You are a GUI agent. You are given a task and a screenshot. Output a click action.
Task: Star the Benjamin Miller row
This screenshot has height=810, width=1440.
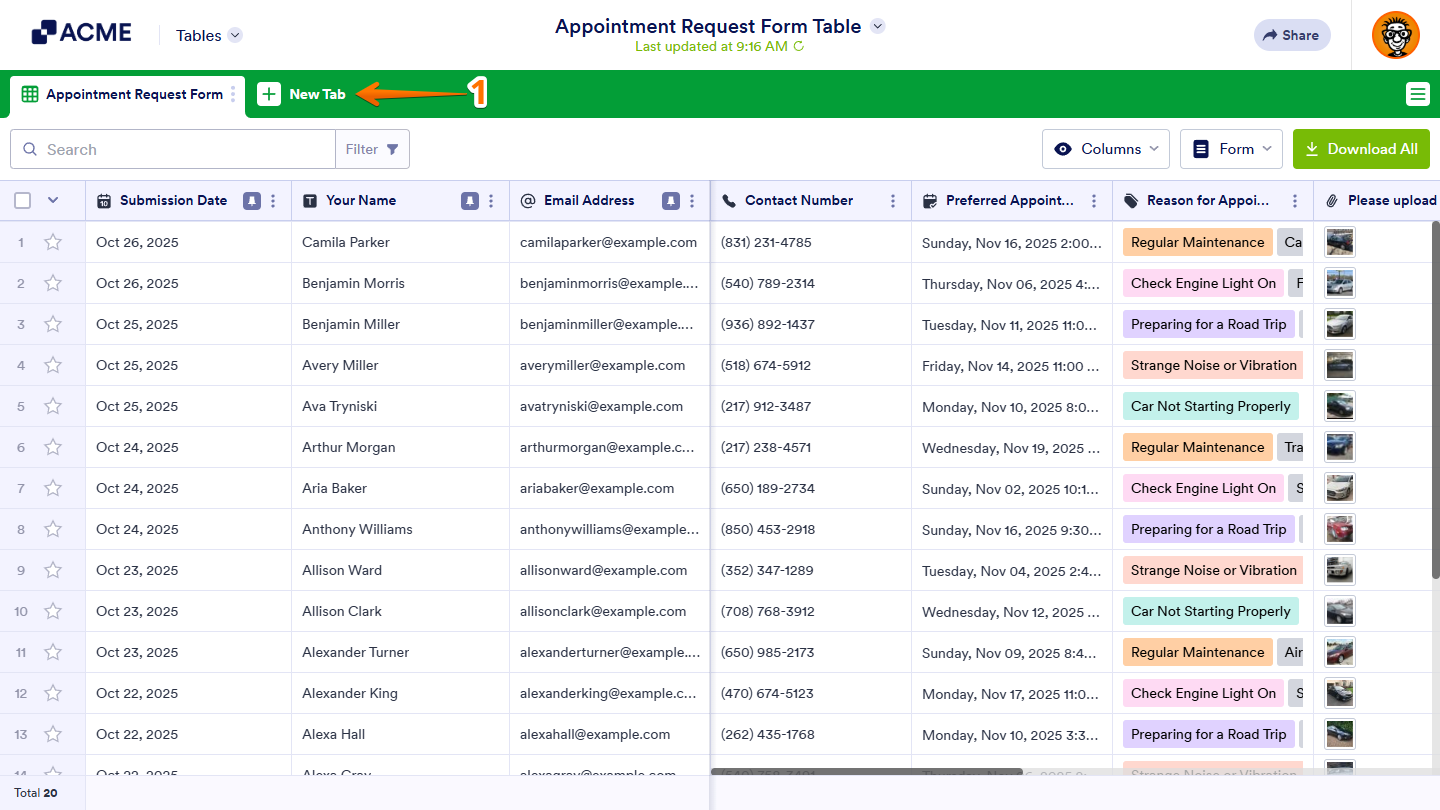[53, 324]
